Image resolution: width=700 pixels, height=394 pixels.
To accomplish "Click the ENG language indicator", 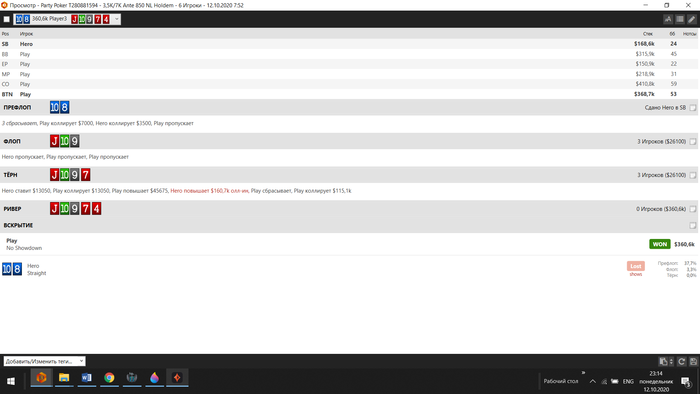I will pyautogui.click(x=628, y=382).
